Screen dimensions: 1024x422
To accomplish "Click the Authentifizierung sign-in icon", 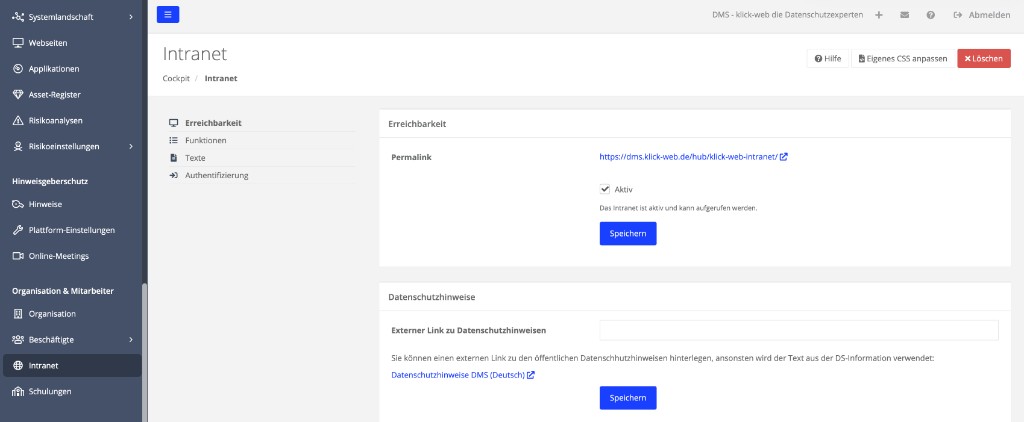I will tap(174, 176).
